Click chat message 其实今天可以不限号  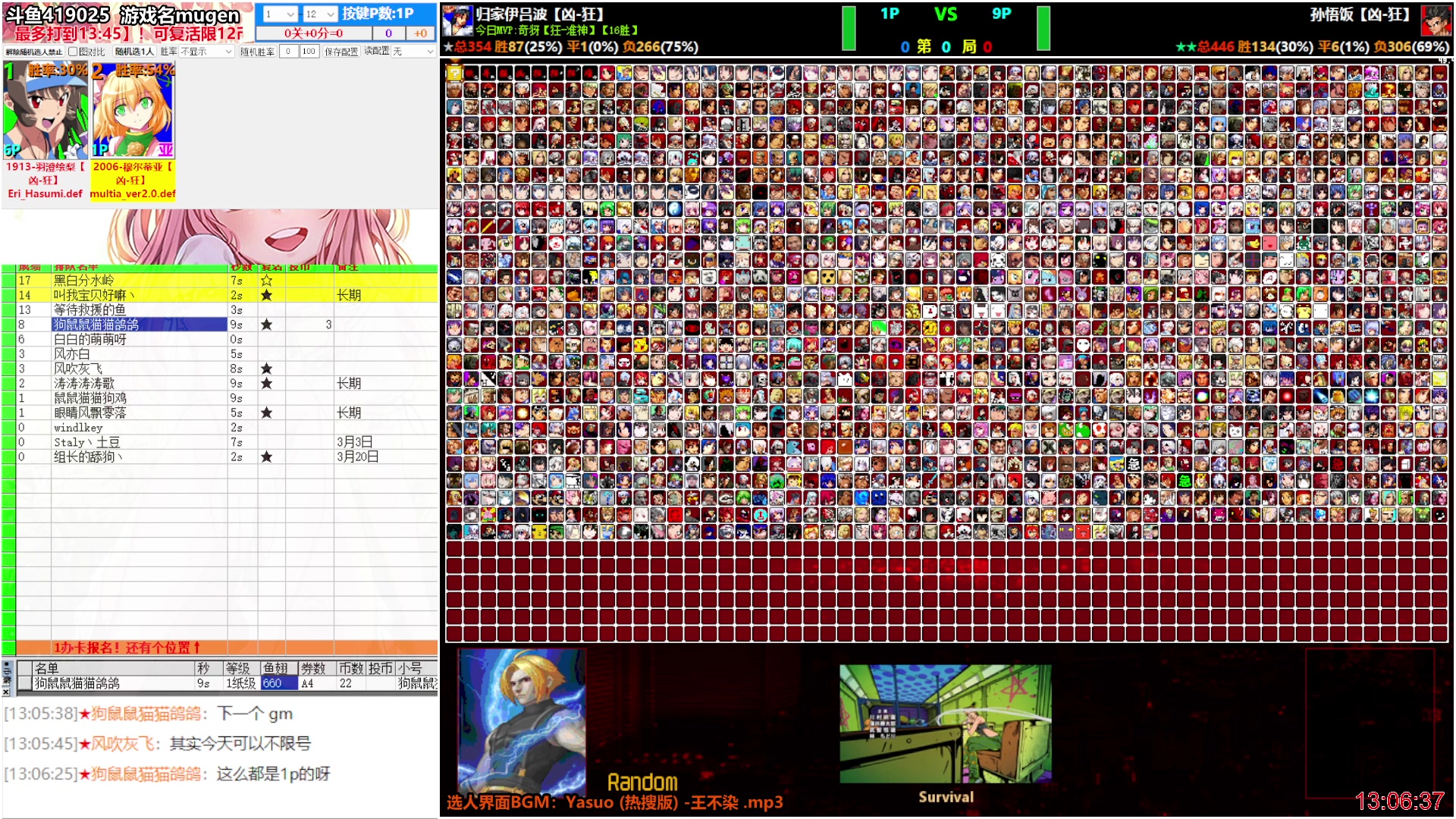tap(240, 744)
